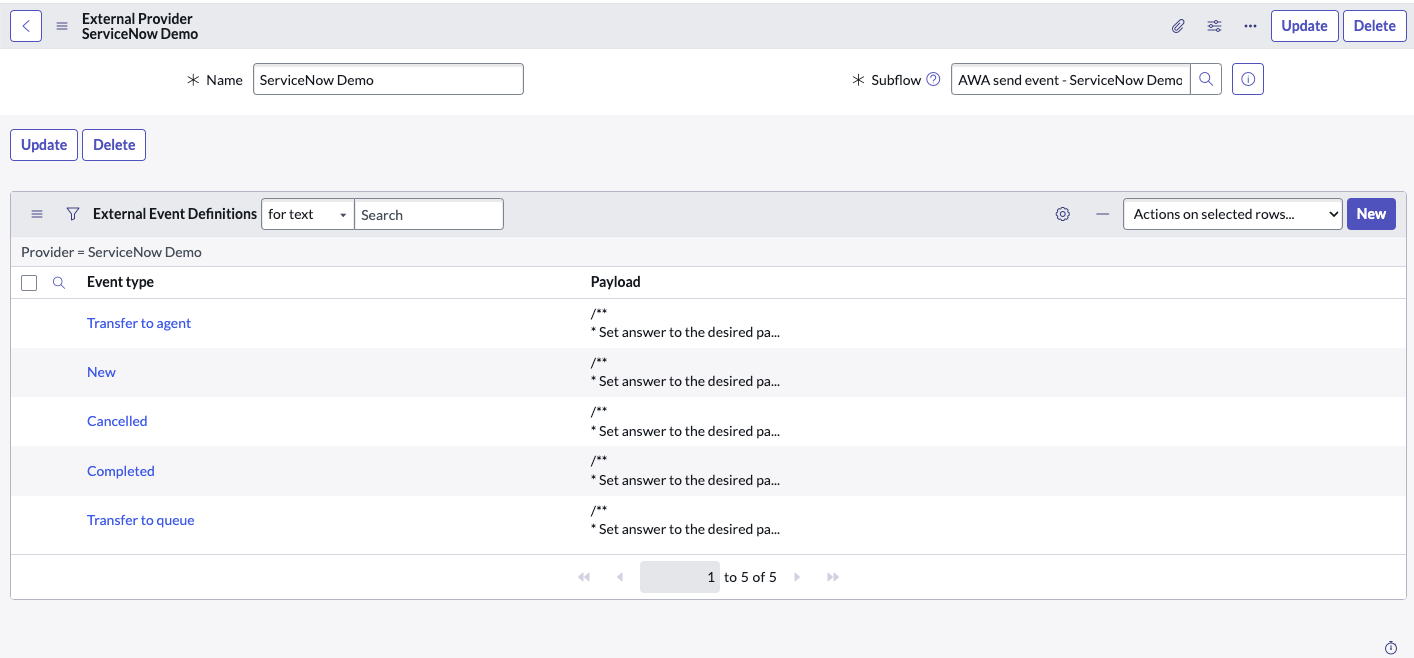Image resolution: width=1414 pixels, height=658 pixels.
Task: Open personalize form settings icon
Action: [x=1214, y=26]
